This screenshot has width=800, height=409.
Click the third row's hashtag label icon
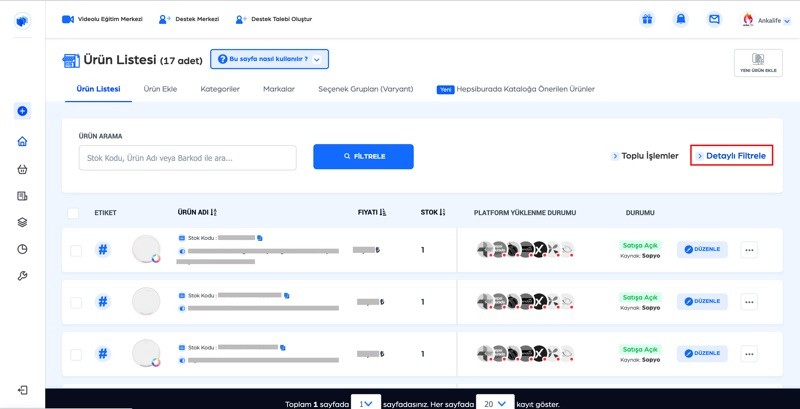pos(103,353)
